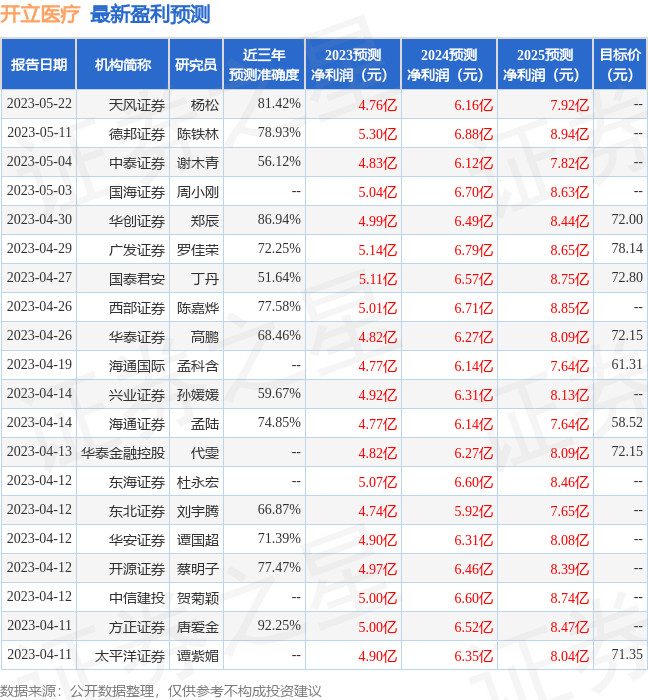Click accuracy value 92.25%

tap(279, 625)
